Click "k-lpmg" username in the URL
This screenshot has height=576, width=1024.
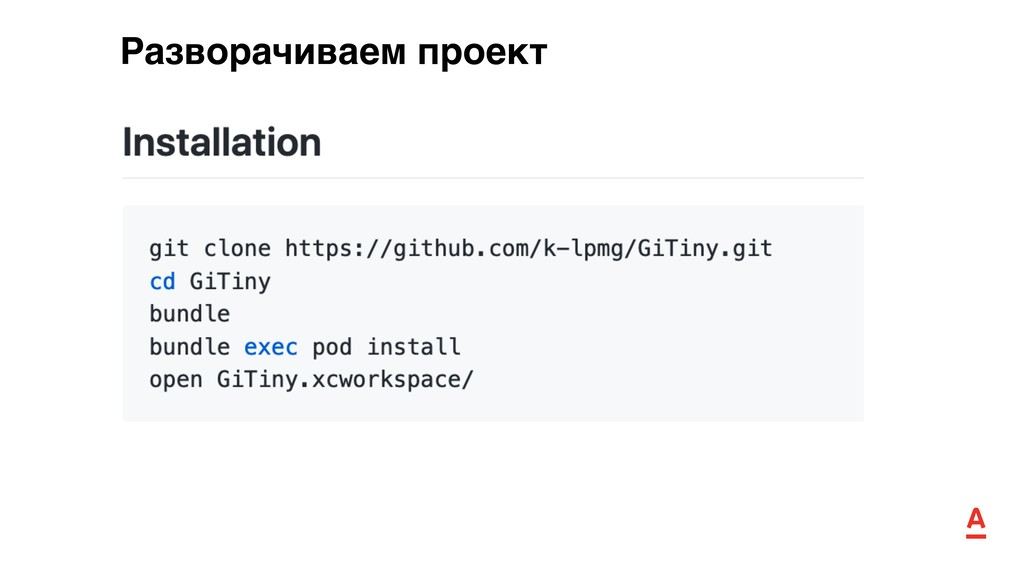(583, 249)
